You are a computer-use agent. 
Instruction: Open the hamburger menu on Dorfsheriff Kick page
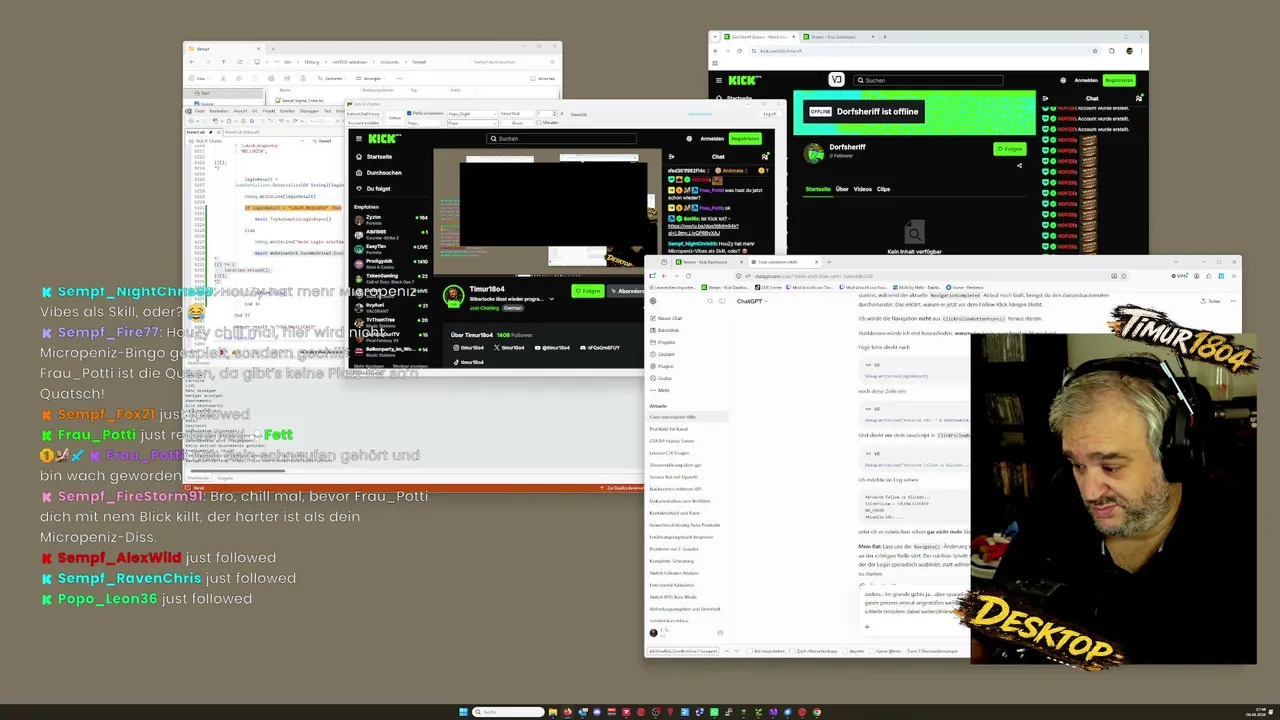coord(718,80)
